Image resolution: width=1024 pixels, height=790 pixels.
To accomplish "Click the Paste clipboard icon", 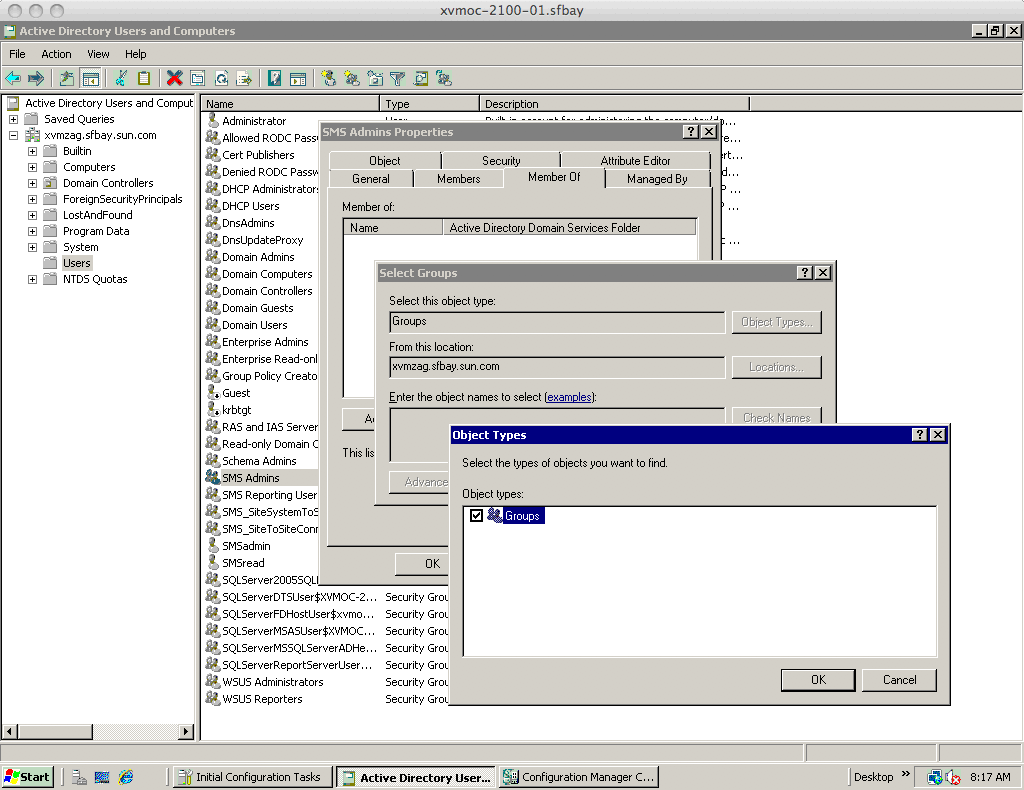I will 144,78.
